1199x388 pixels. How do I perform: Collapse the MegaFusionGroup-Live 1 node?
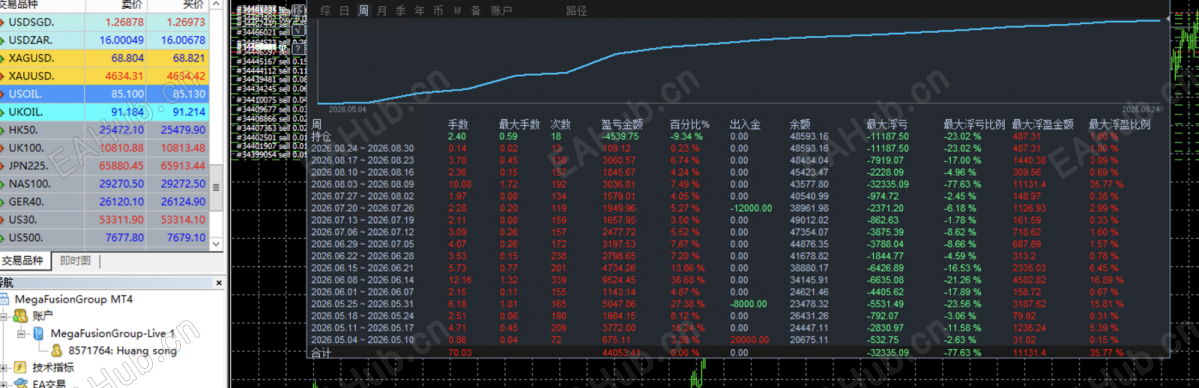(x=21, y=334)
